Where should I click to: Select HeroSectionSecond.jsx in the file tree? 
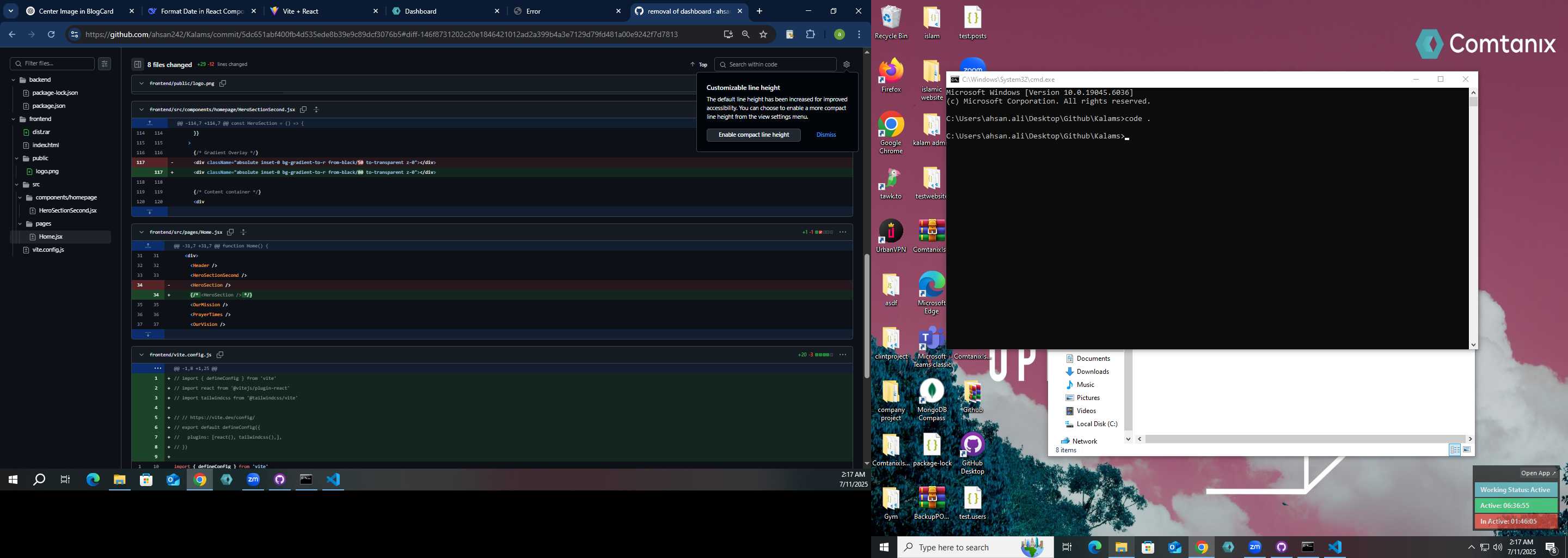coord(68,211)
